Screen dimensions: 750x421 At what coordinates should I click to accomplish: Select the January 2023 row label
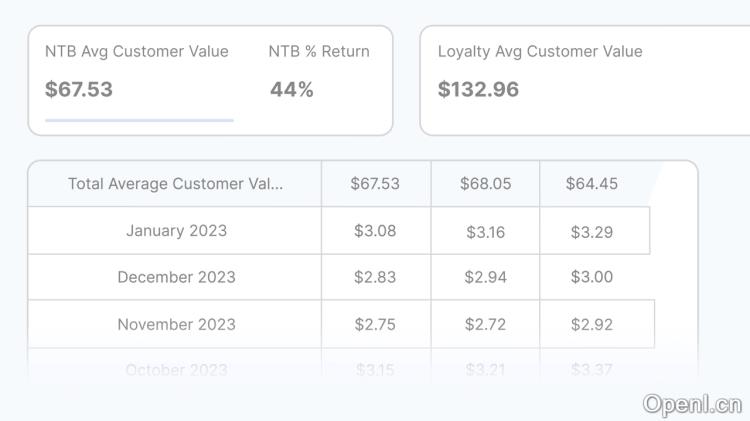coord(176,231)
